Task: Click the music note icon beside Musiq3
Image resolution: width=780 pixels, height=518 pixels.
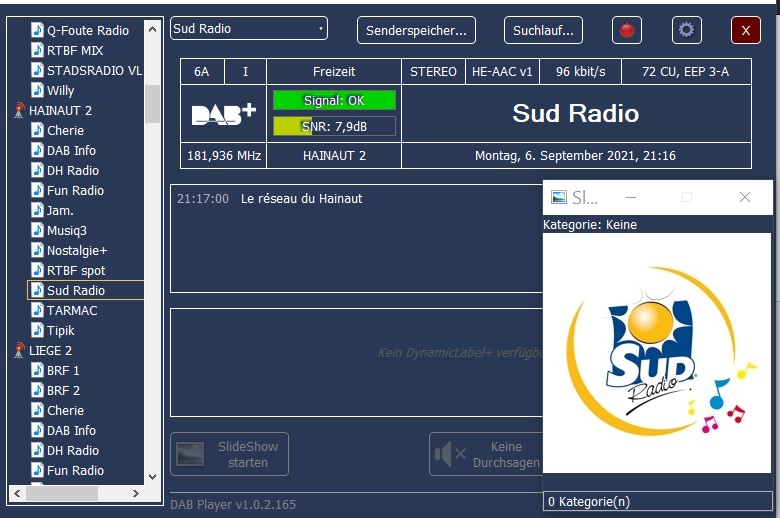Action: click(x=37, y=231)
